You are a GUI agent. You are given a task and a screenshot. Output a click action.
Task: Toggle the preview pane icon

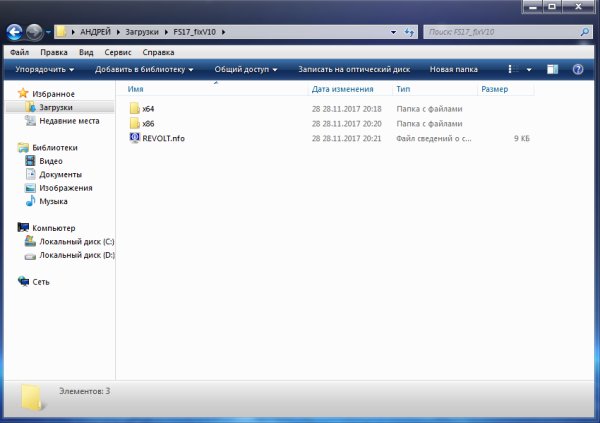[552, 70]
